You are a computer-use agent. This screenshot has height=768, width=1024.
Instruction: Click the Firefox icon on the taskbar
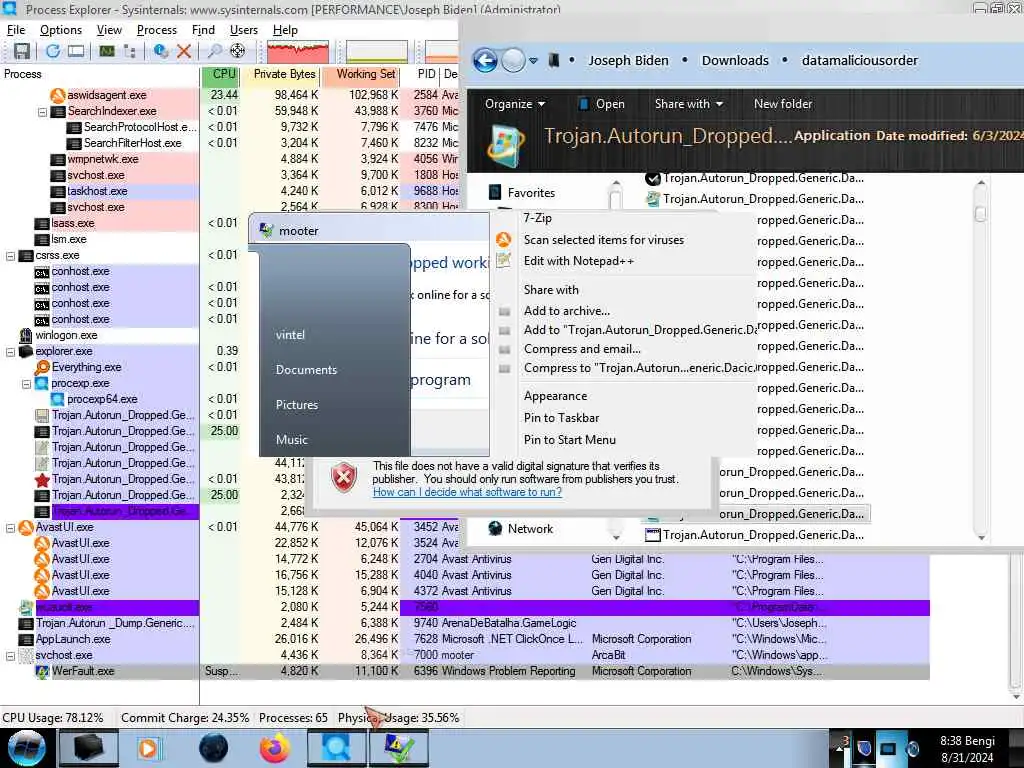[x=274, y=748]
